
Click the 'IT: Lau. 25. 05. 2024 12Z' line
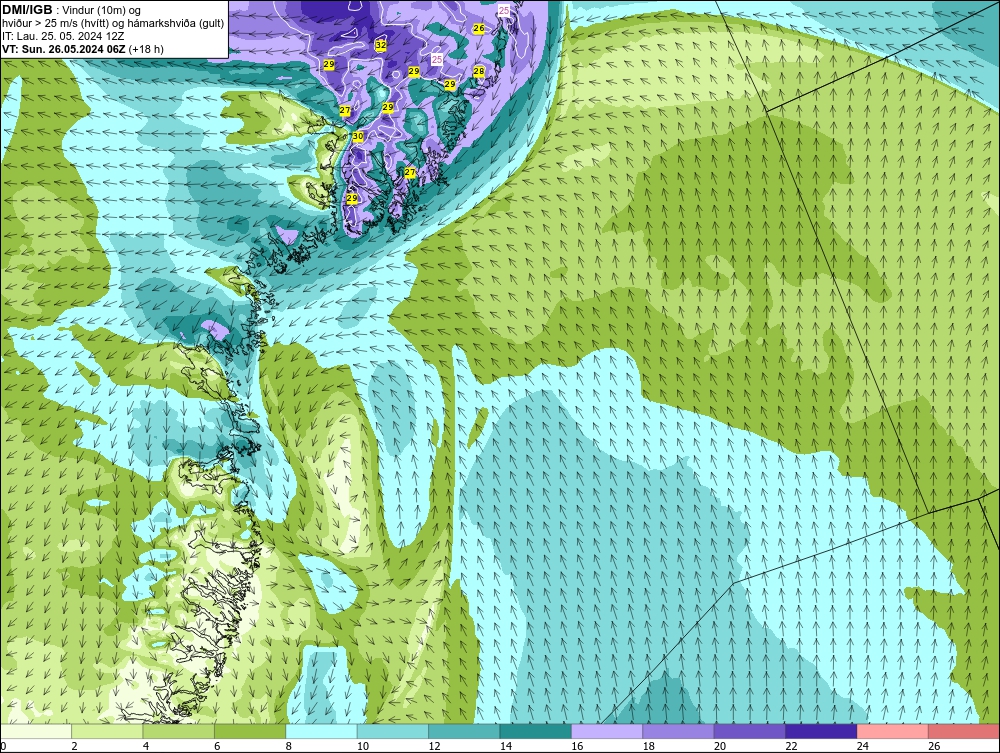click(63, 36)
